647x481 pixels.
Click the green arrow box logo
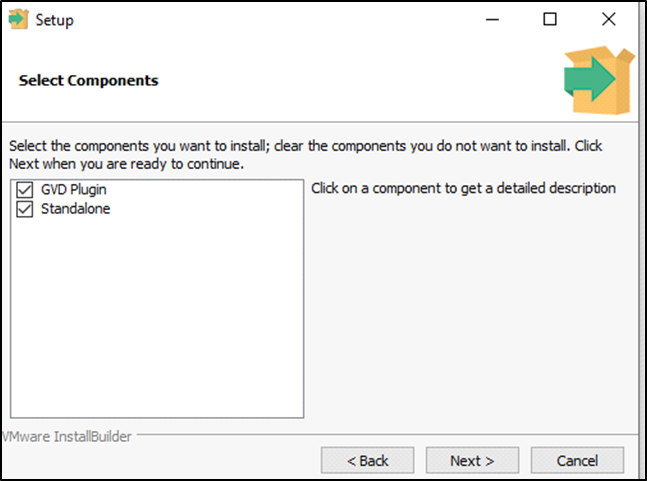[597, 80]
